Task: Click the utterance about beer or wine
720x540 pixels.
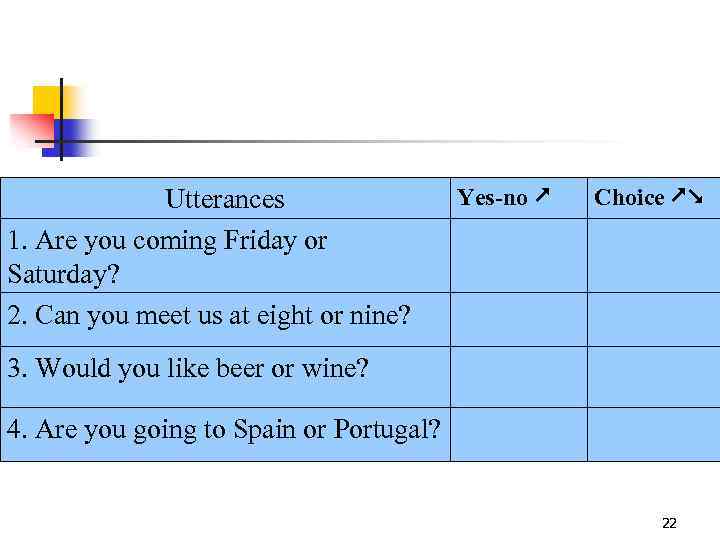Action: click(x=188, y=368)
